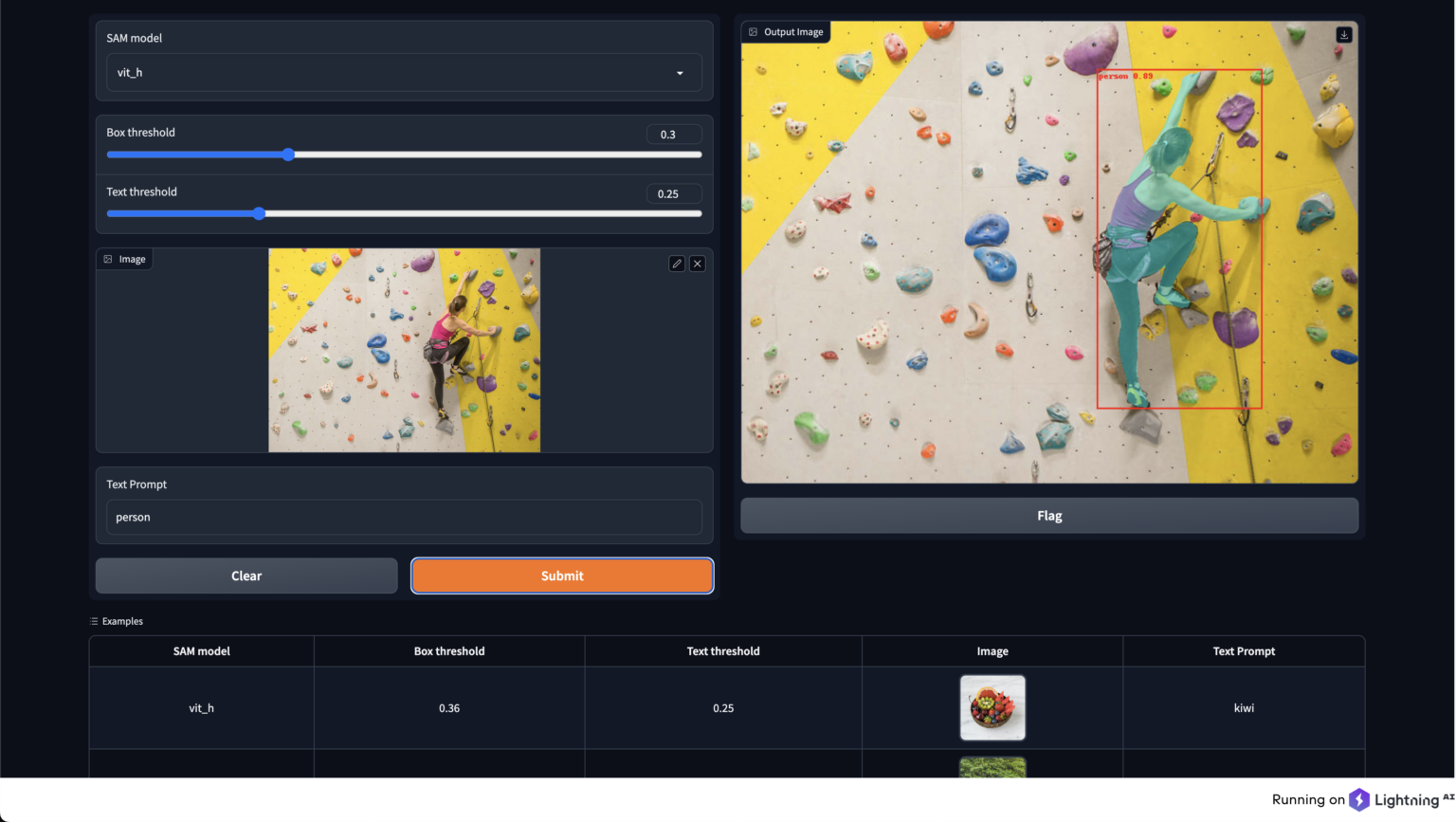Image resolution: width=1456 pixels, height=822 pixels.
Task: Click inside the Text Prompt field
Action: point(403,517)
